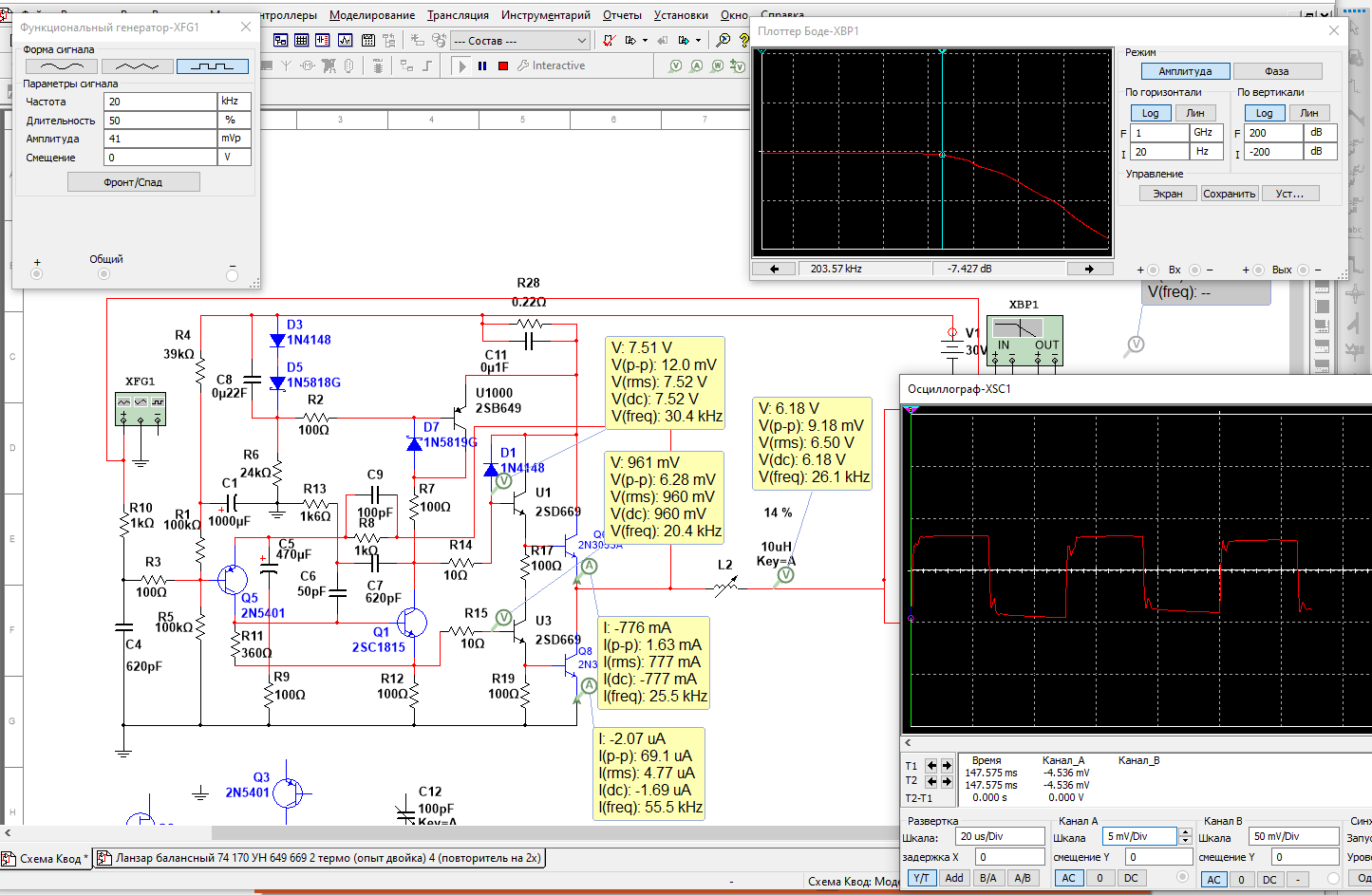
Task: Change Bode initial frequency Hz unit
Action: tap(1207, 152)
